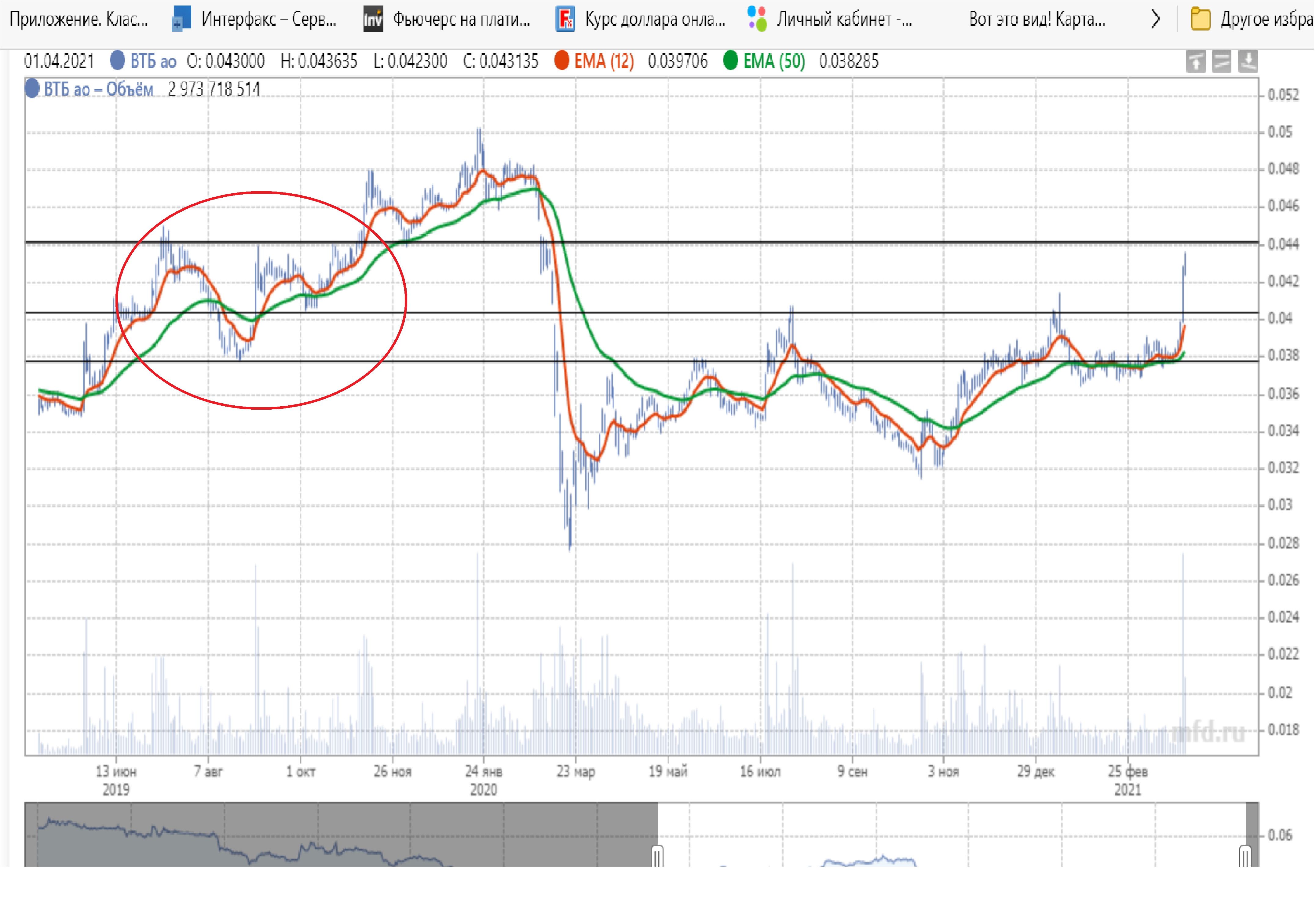Viewport: 1316px width, 903px height.
Task: Click the EMA (12) value 0.039706
Action: pos(678,61)
